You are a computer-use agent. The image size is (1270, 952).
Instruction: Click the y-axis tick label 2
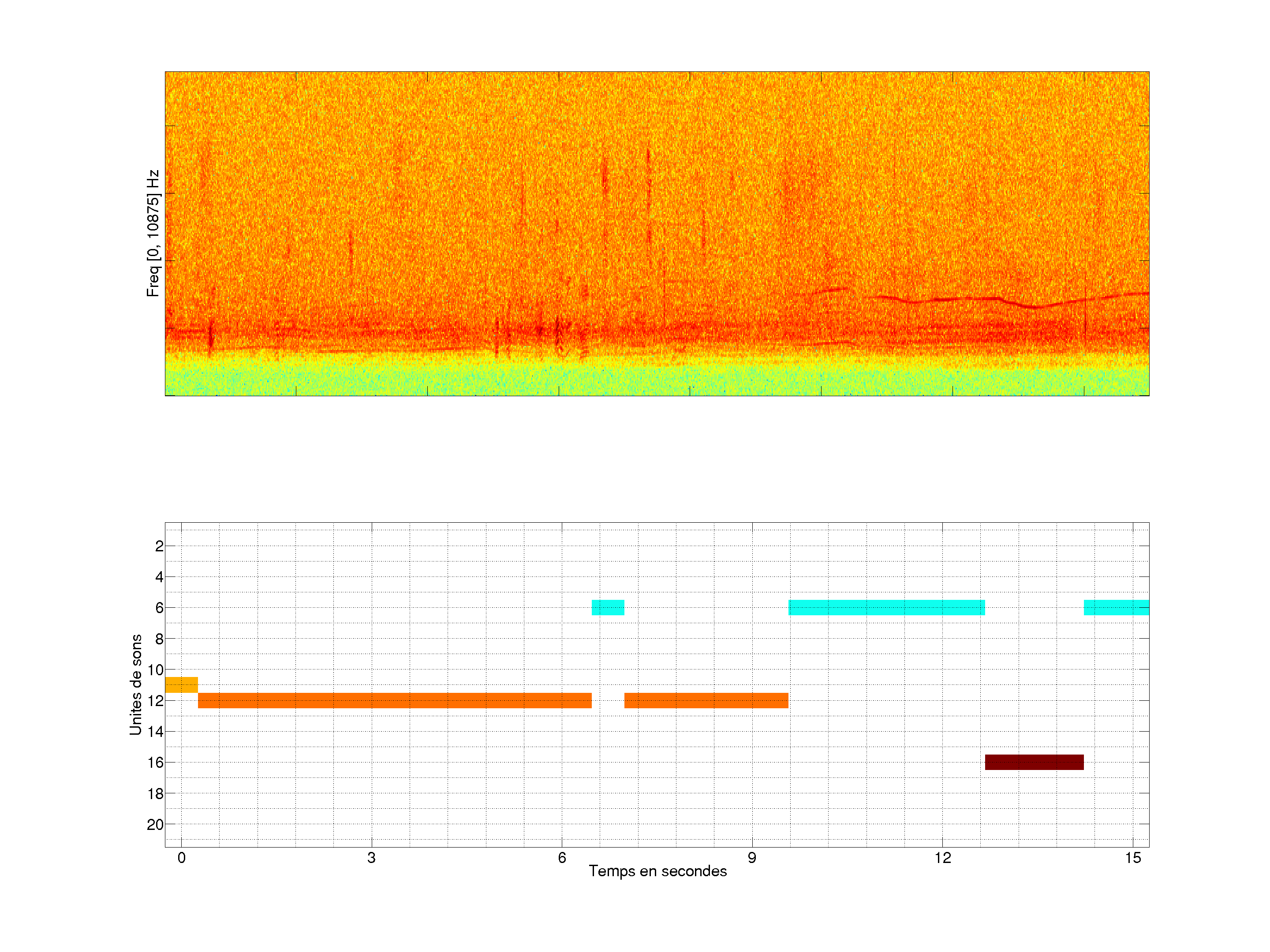(x=159, y=546)
